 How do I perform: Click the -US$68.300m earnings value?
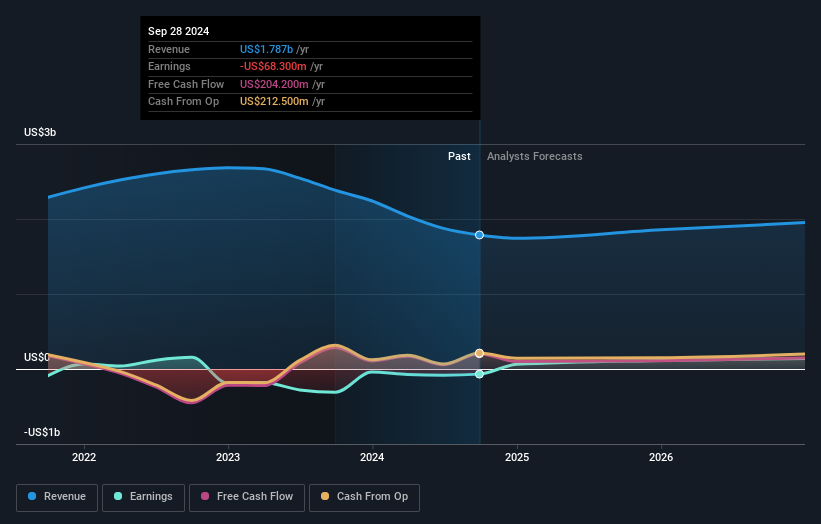click(x=273, y=66)
